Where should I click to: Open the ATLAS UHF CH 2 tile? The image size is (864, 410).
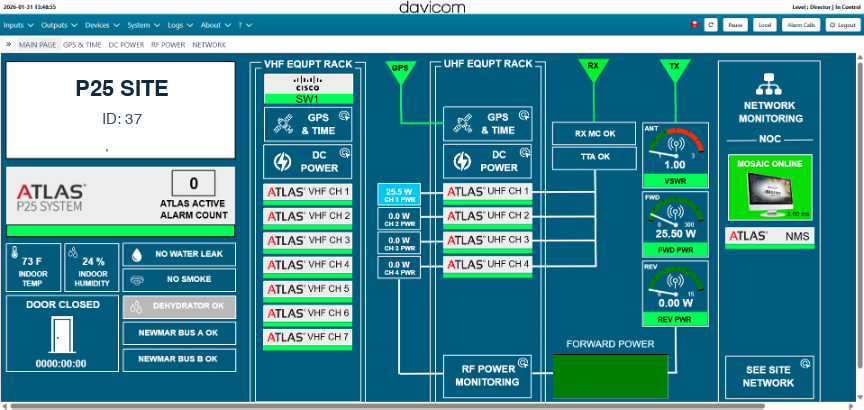[488, 218]
